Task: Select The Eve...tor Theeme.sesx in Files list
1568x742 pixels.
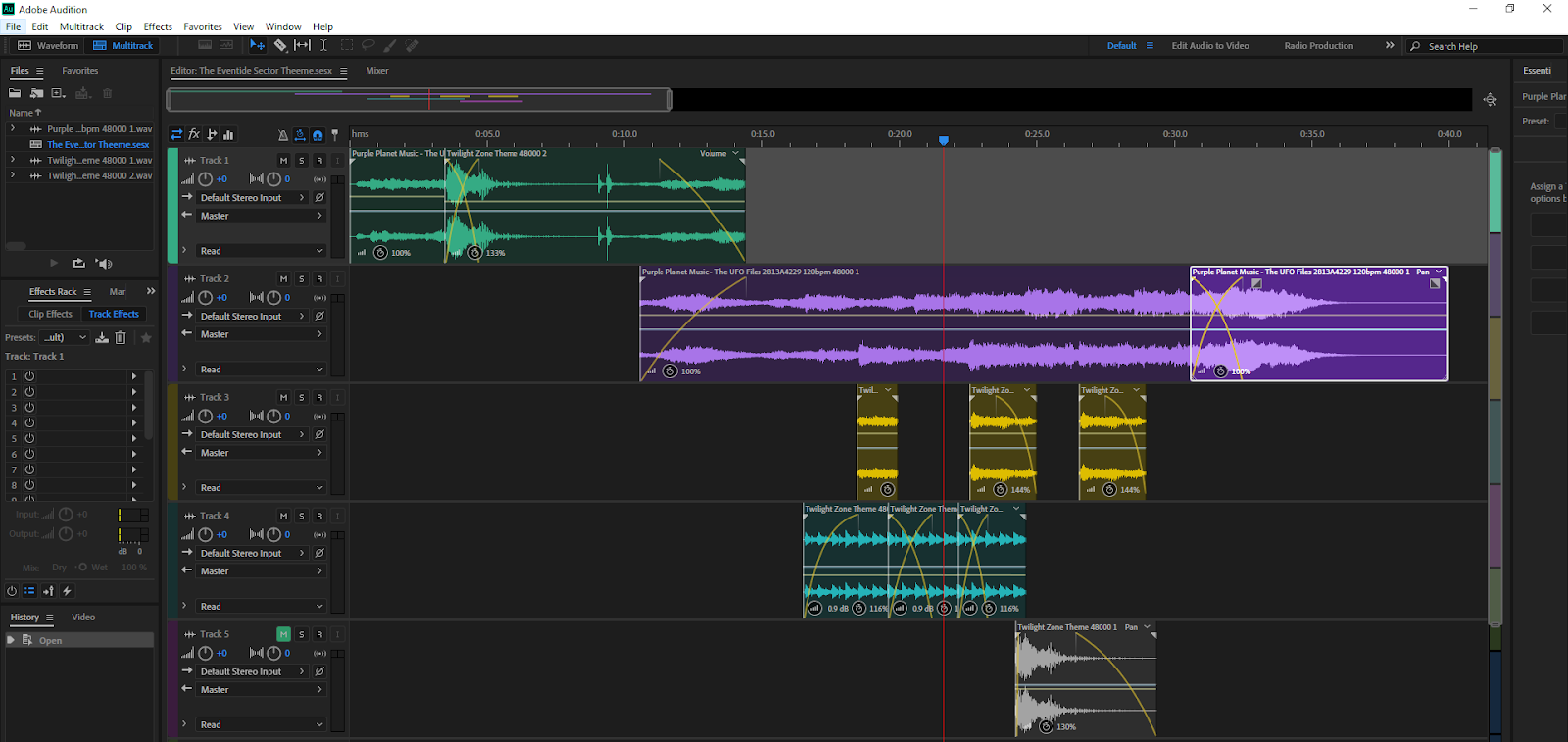Action: (98, 144)
